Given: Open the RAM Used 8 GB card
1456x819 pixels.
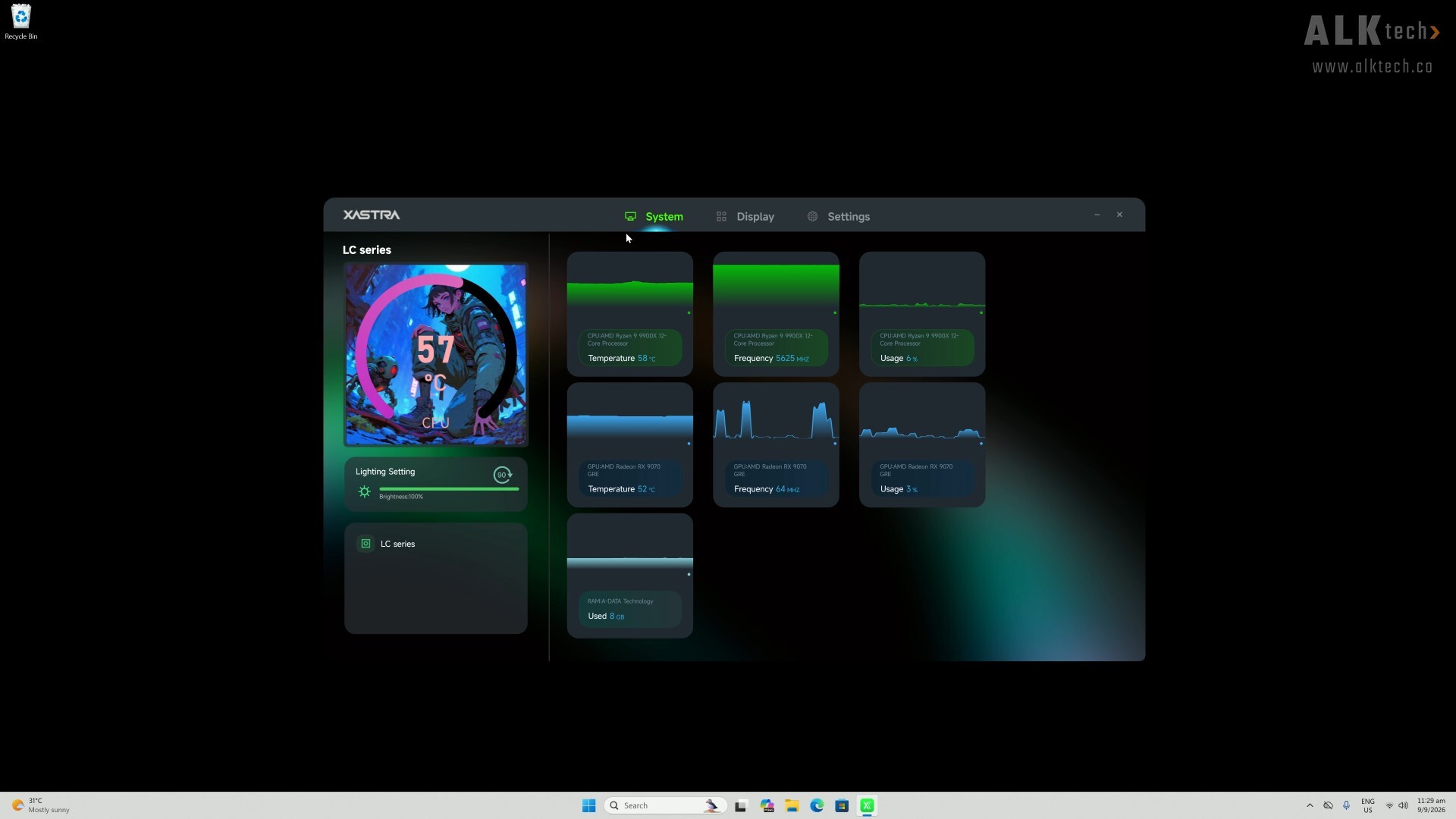Looking at the screenshot, I should tap(630, 576).
